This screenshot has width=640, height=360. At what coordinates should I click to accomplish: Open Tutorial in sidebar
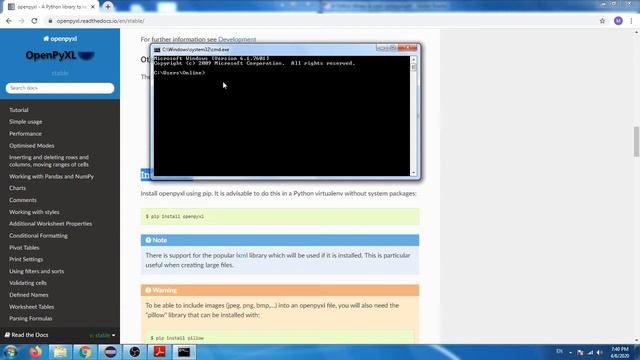19,110
